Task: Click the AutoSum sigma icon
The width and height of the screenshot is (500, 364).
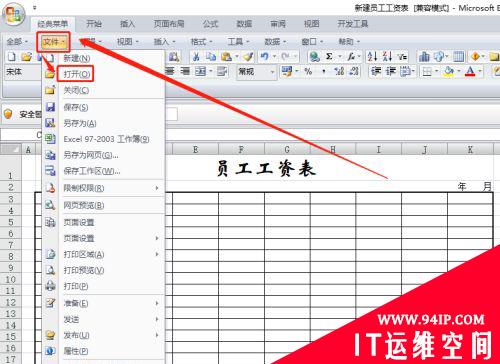Action: click(329, 57)
